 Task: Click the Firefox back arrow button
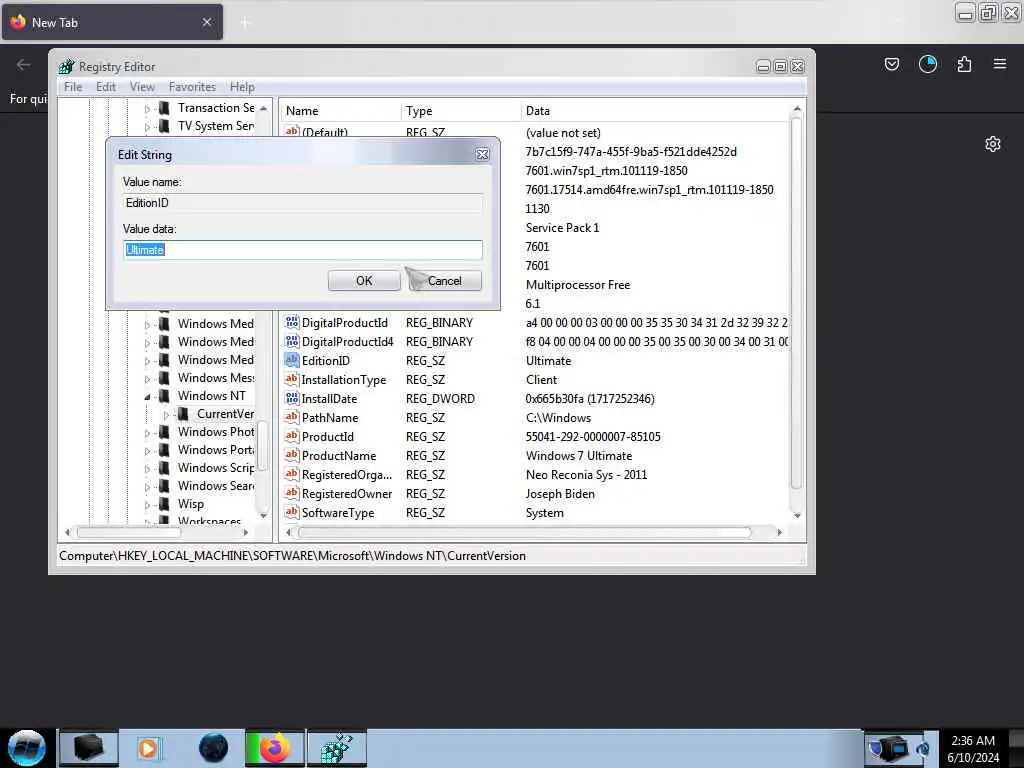tap(24, 64)
